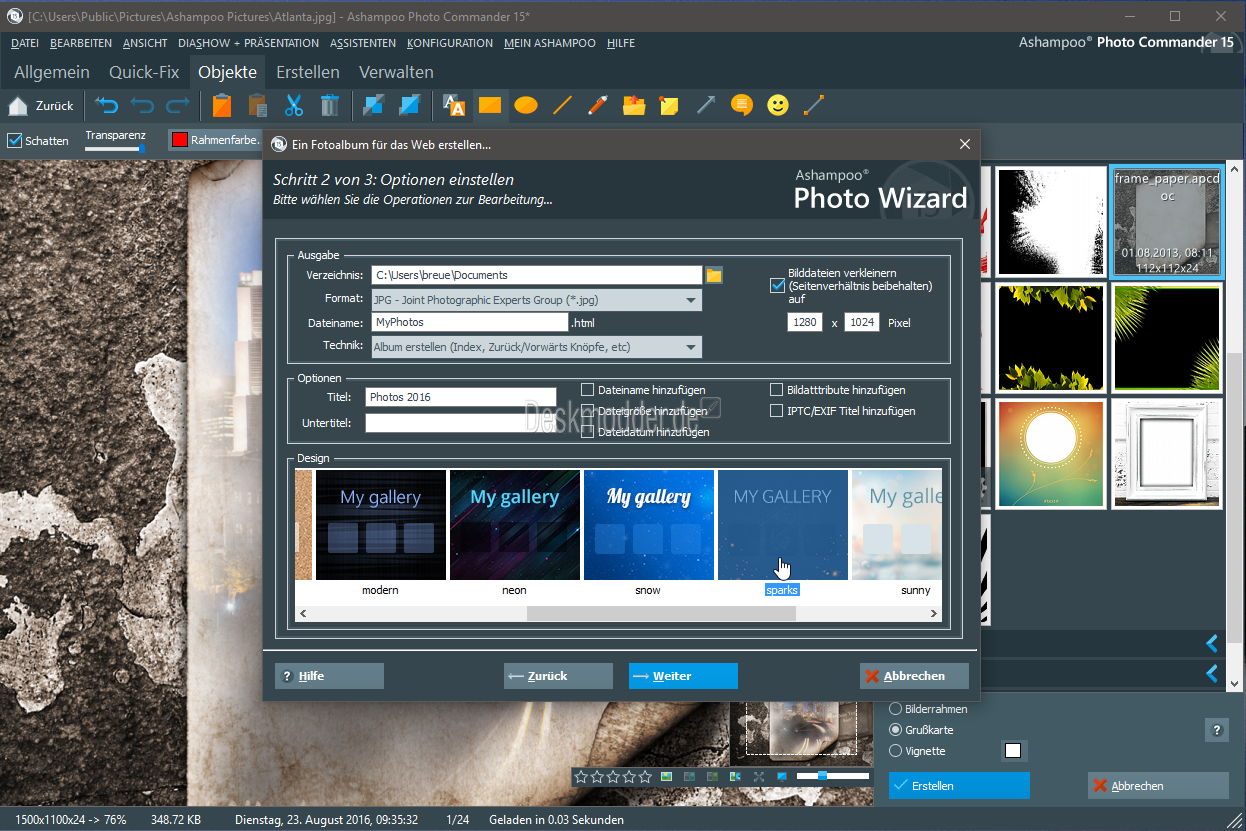Collapse upper right panel with blue chevron
The height and width of the screenshot is (831, 1246).
click(x=1212, y=644)
